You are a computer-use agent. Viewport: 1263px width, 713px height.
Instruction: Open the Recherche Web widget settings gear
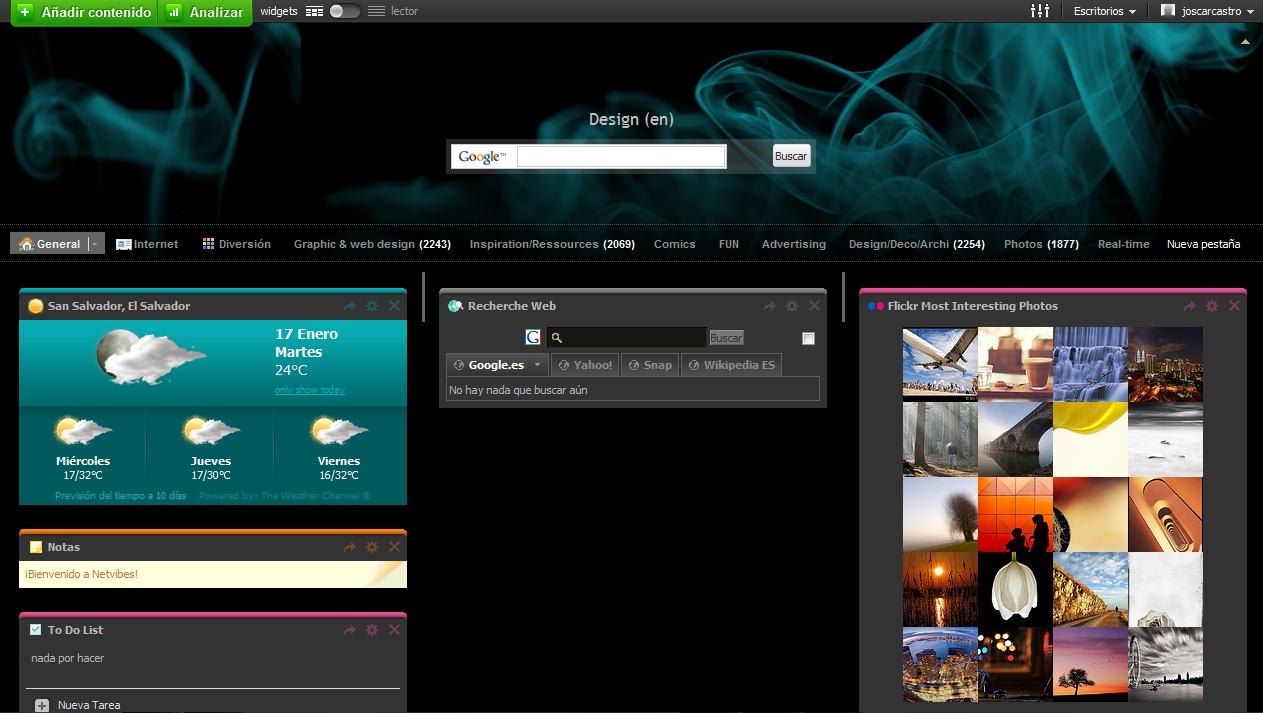click(792, 306)
